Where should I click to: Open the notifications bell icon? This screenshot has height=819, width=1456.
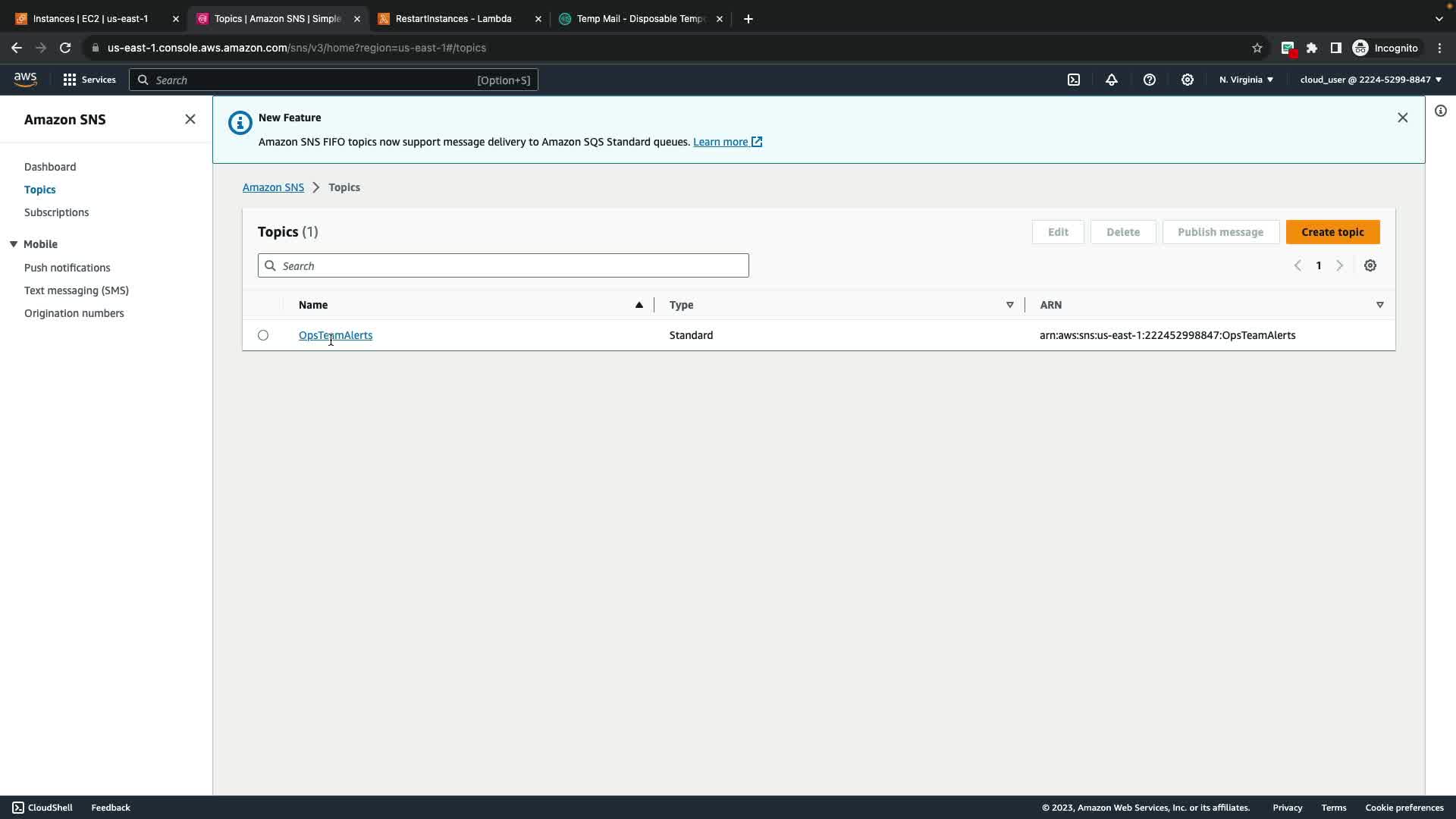(1112, 80)
